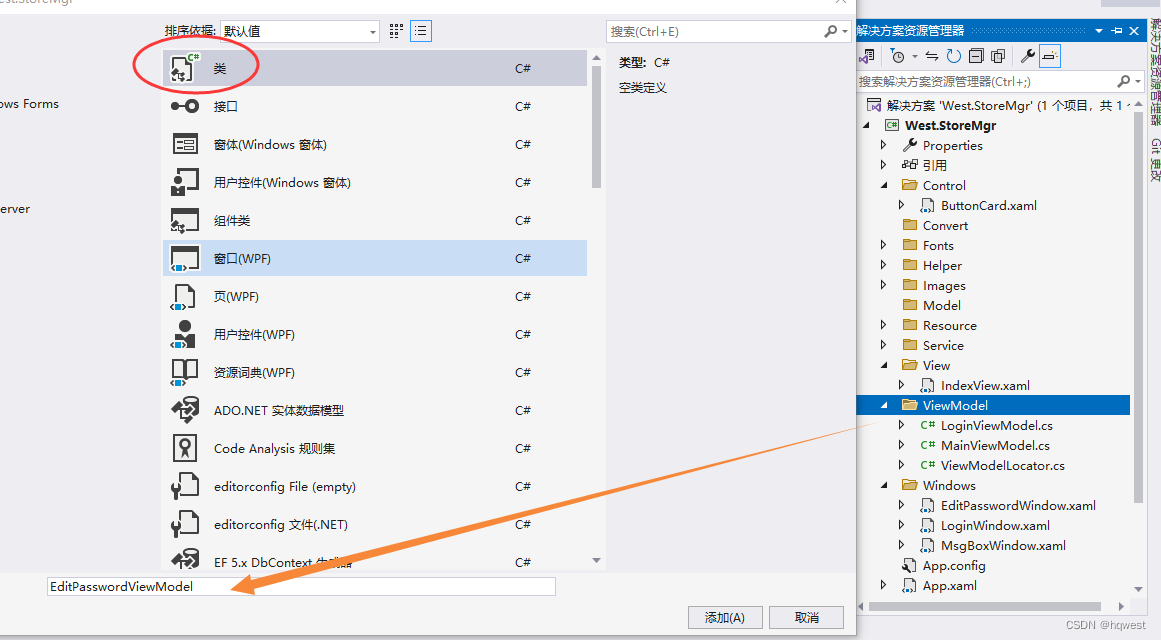Open the Git 更改 side tab

point(1154,160)
